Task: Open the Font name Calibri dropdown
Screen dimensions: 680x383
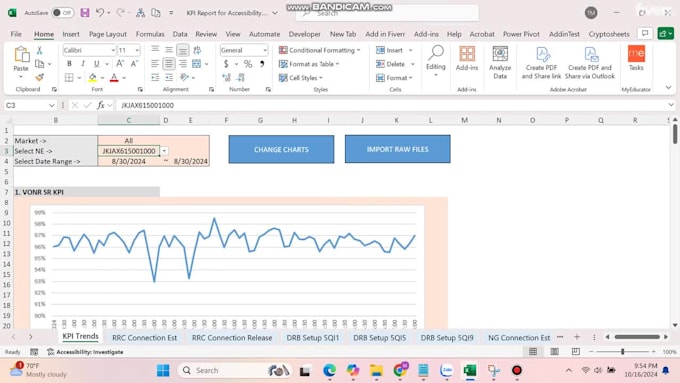Action: pos(113,50)
